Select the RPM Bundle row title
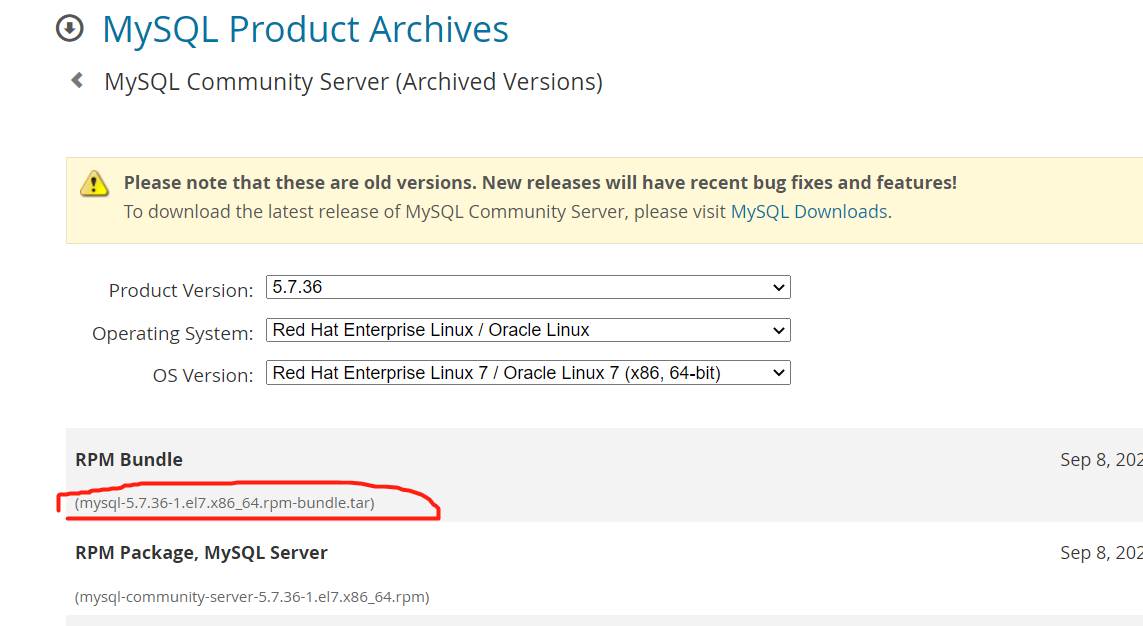This screenshot has height=626, width=1143. [x=129, y=460]
